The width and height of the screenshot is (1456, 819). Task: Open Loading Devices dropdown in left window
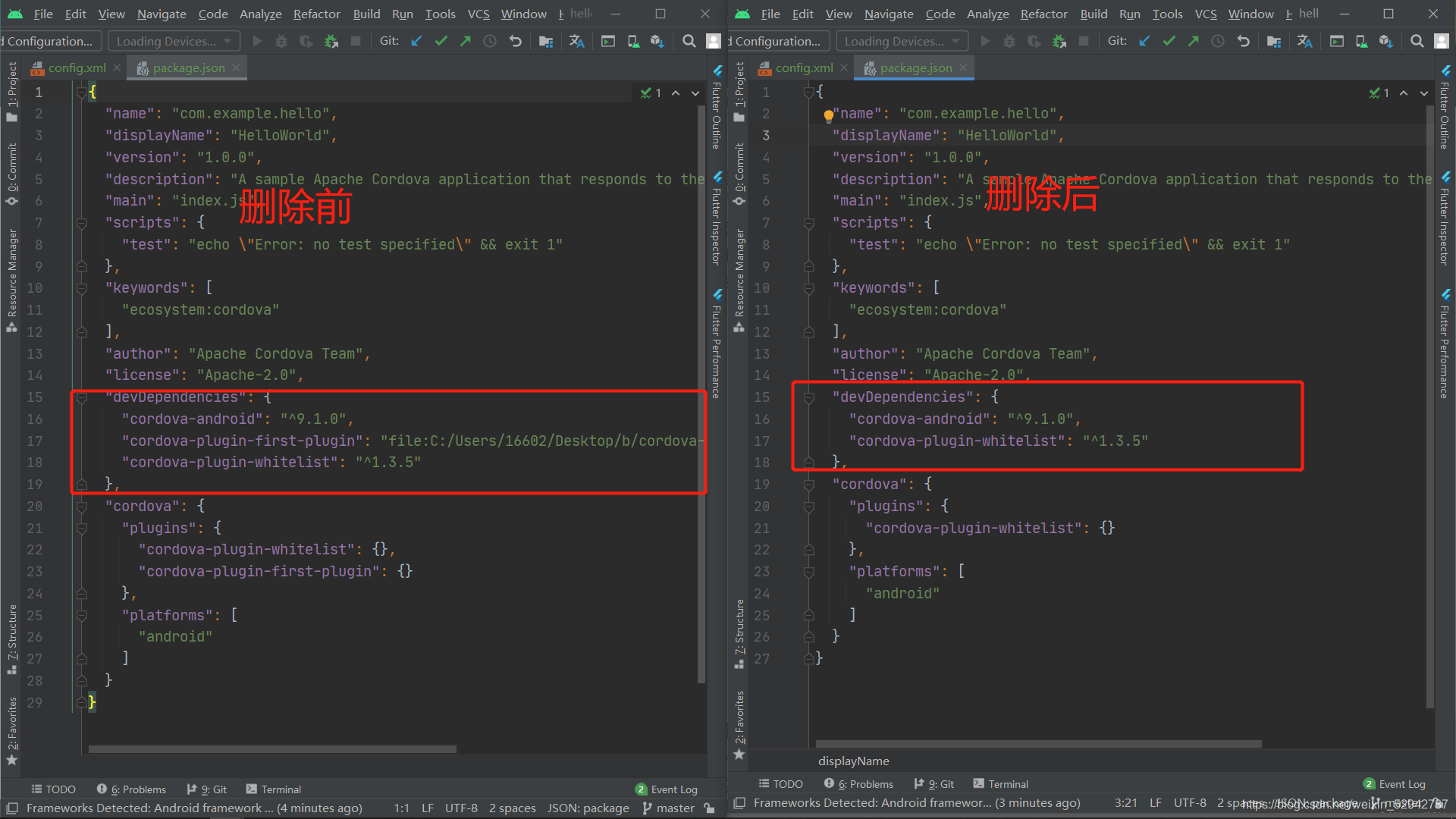coord(174,41)
